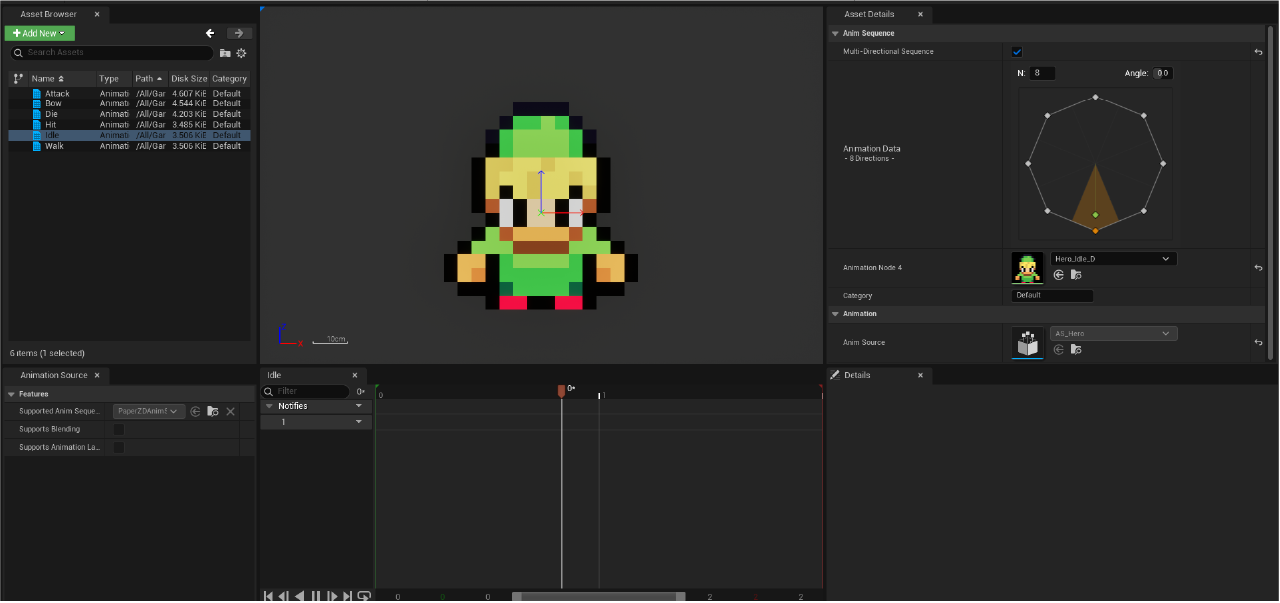Step back one frame in the timeline
The height and width of the screenshot is (603, 1280).
click(x=284, y=596)
